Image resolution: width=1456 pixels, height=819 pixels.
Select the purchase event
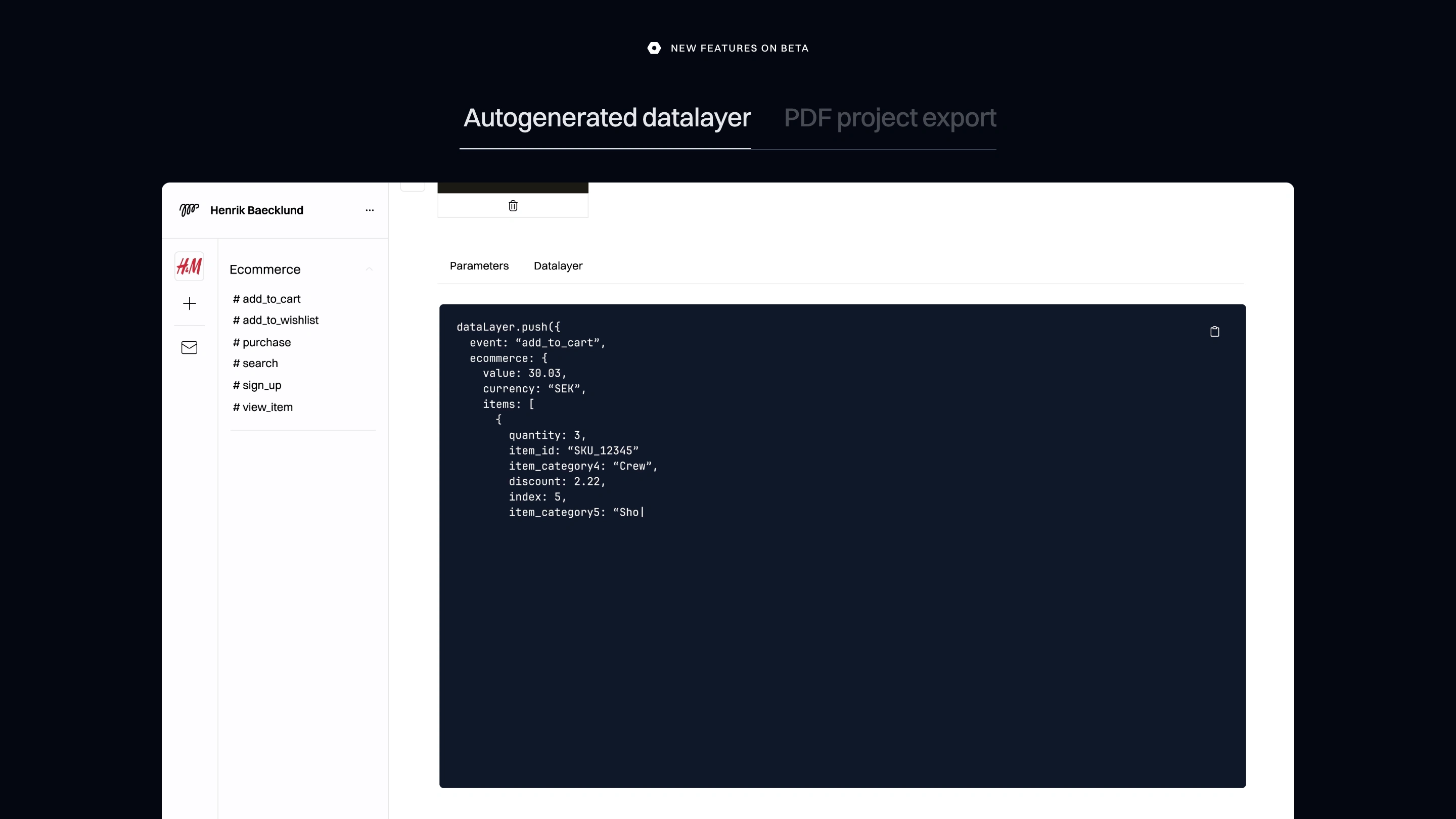(262, 343)
